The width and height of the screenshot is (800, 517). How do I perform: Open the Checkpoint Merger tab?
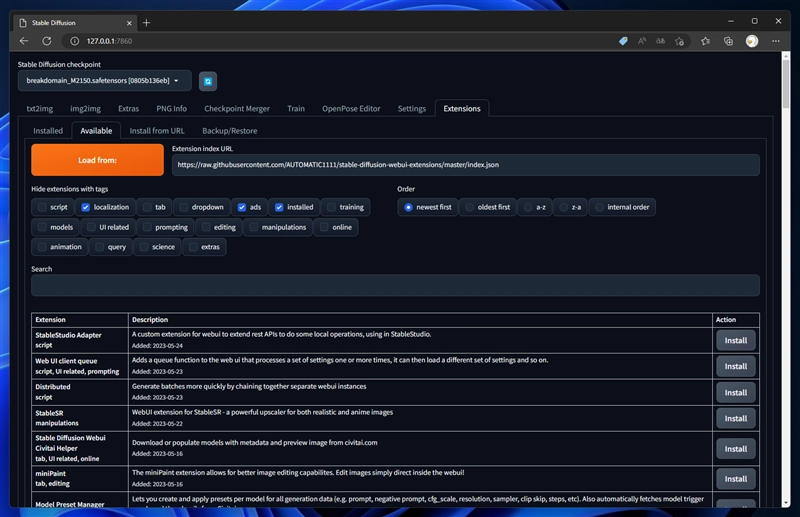237,109
